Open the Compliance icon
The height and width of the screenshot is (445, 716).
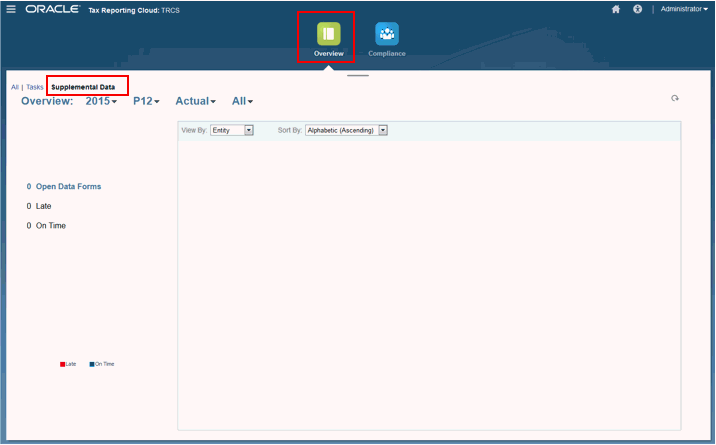click(387, 34)
